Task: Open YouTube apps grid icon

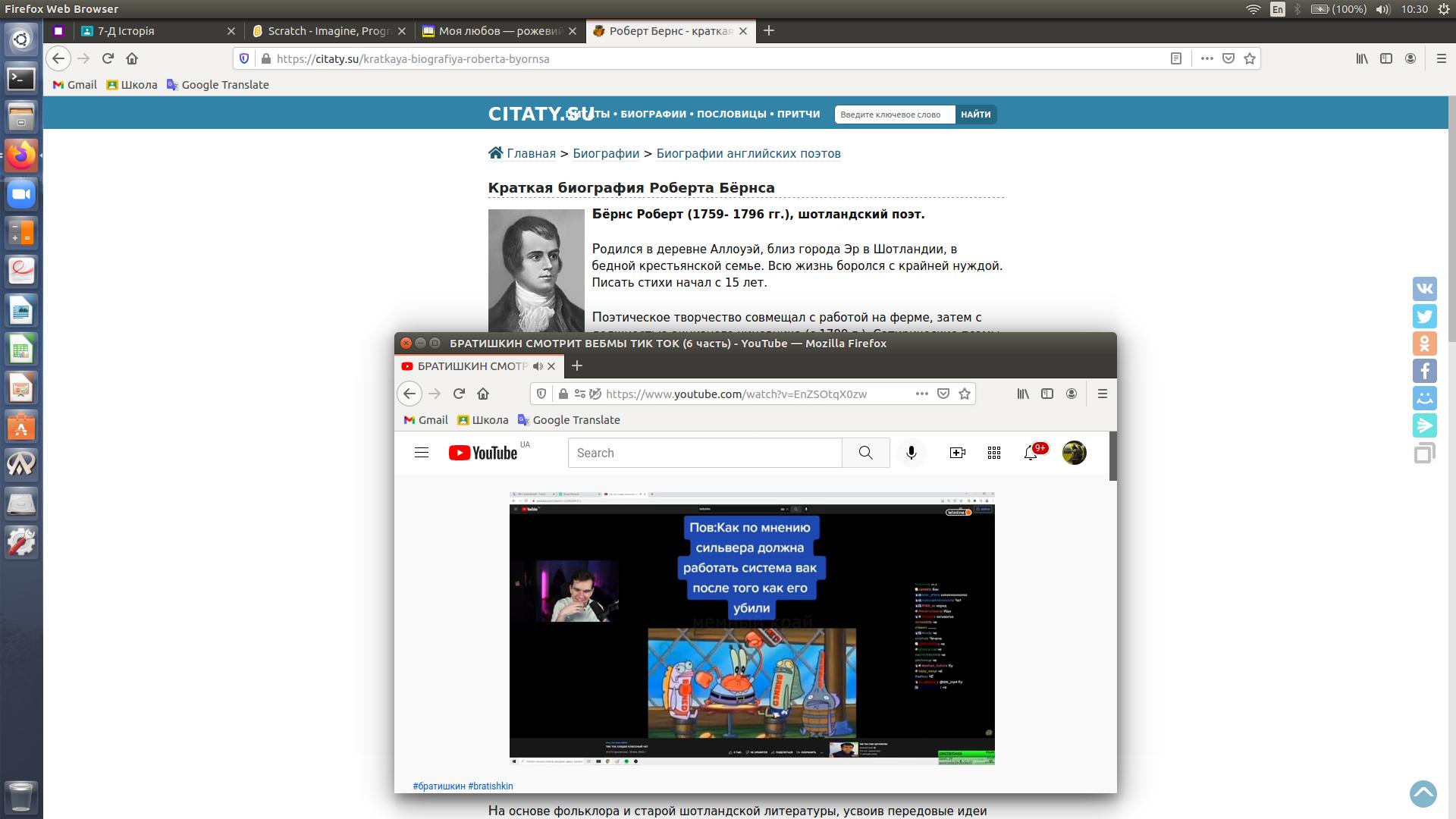Action: tap(993, 453)
